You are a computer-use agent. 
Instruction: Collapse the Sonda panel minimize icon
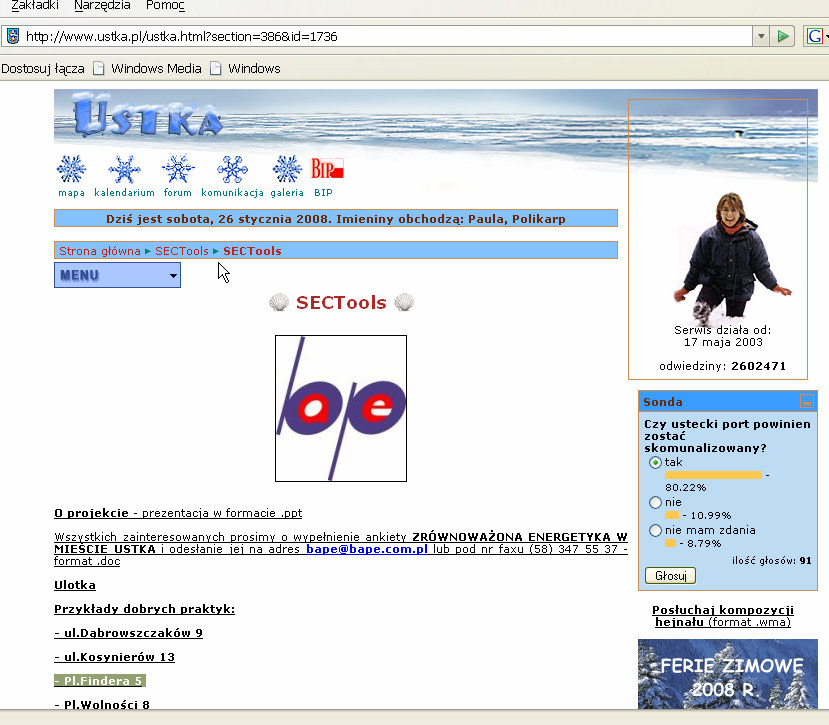point(807,402)
